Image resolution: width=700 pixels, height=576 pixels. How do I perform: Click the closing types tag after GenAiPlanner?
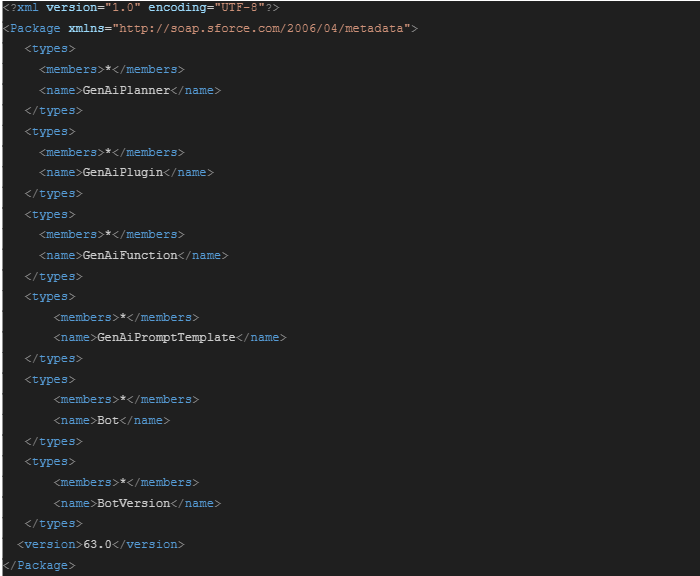pos(54,111)
